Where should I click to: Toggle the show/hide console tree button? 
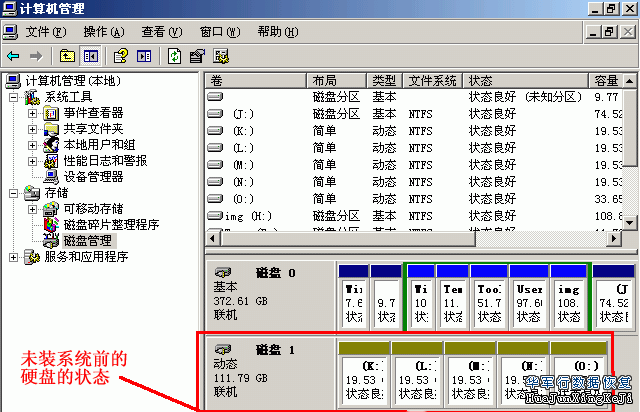pyautogui.click(x=91, y=56)
